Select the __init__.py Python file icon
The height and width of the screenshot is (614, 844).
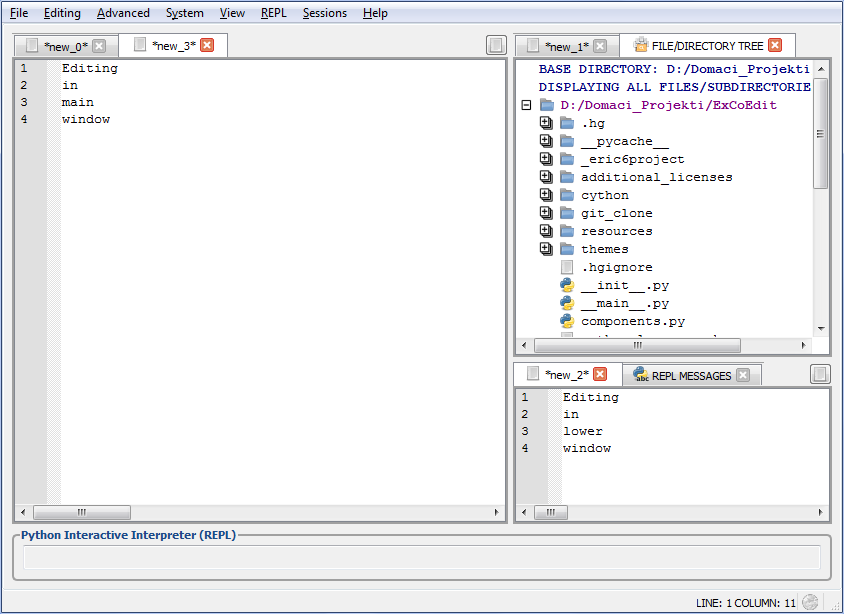click(567, 286)
